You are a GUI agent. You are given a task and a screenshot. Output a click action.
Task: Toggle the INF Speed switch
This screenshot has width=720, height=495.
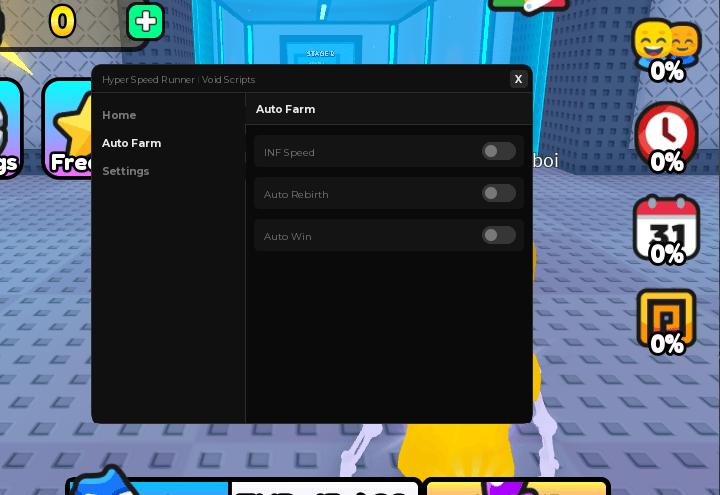(499, 151)
